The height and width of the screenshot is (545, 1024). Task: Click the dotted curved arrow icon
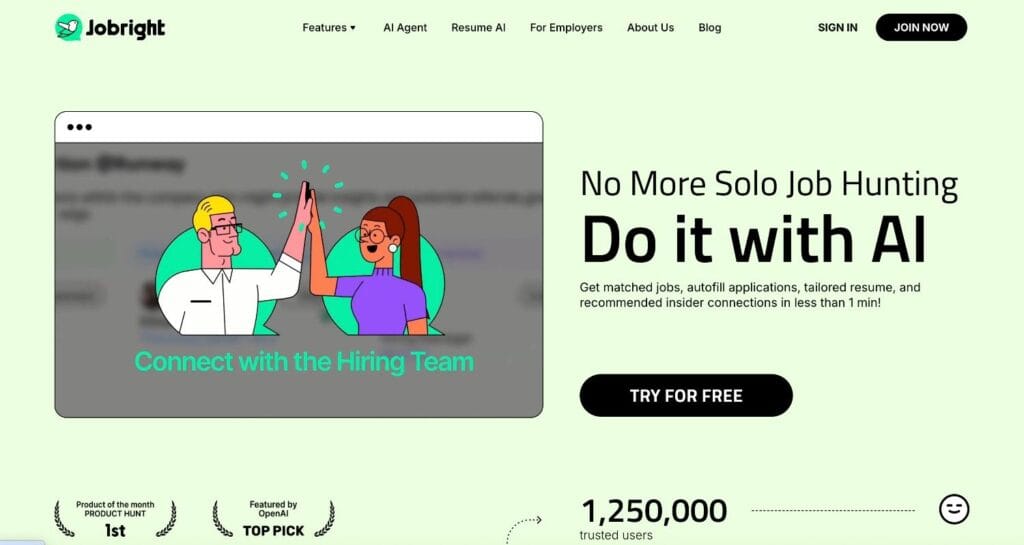click(524, 529)
